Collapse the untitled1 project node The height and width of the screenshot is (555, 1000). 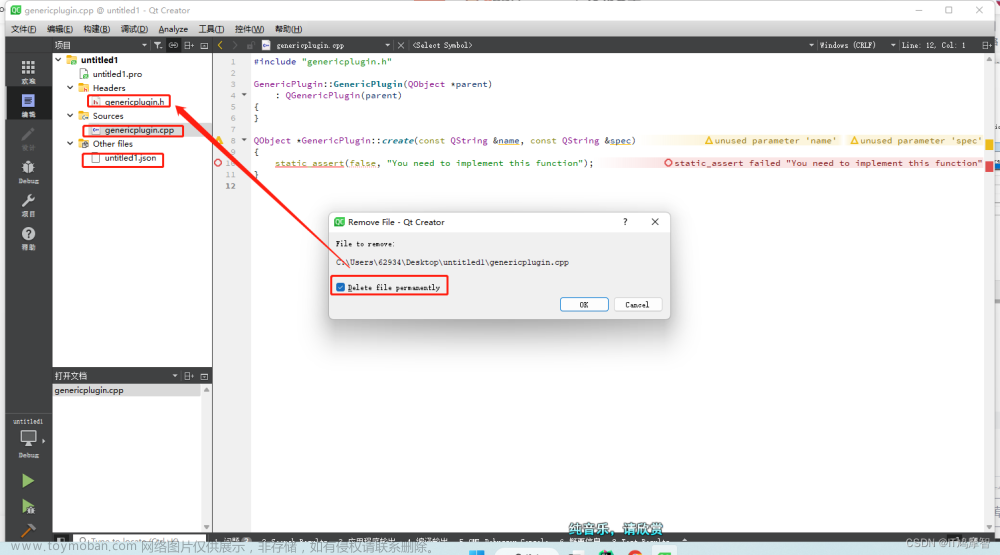pos(59,60)
